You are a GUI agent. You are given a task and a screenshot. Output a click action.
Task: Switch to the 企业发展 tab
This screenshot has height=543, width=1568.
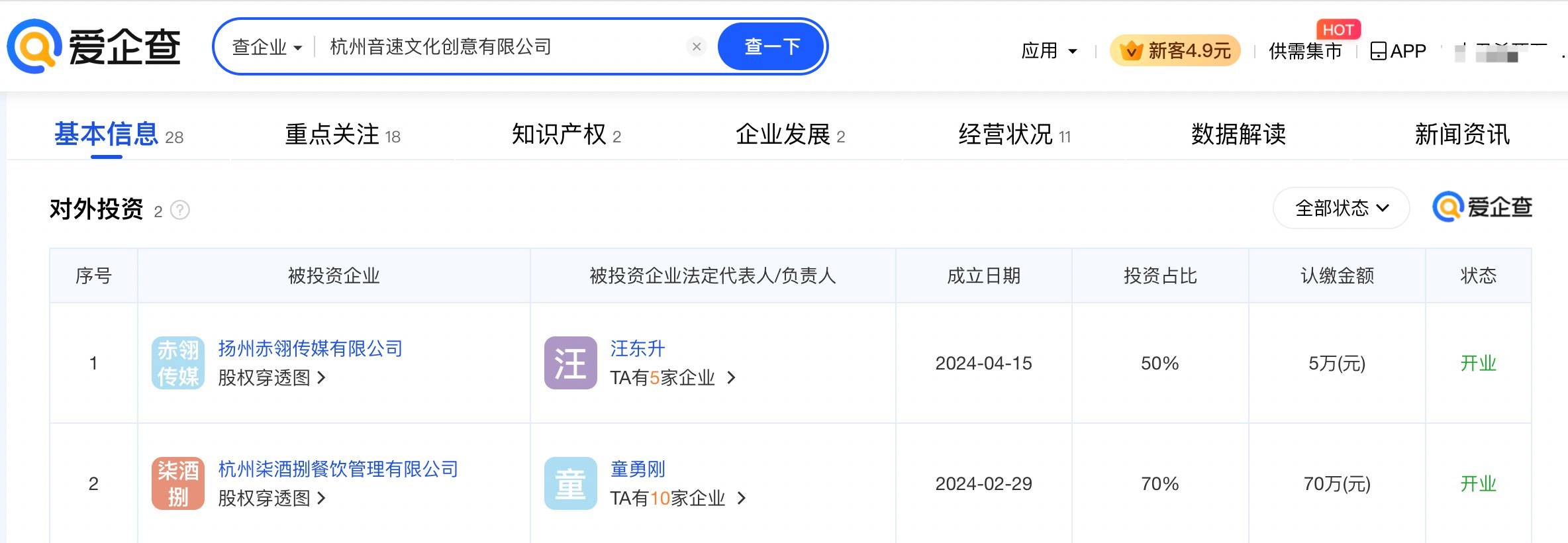790,134
